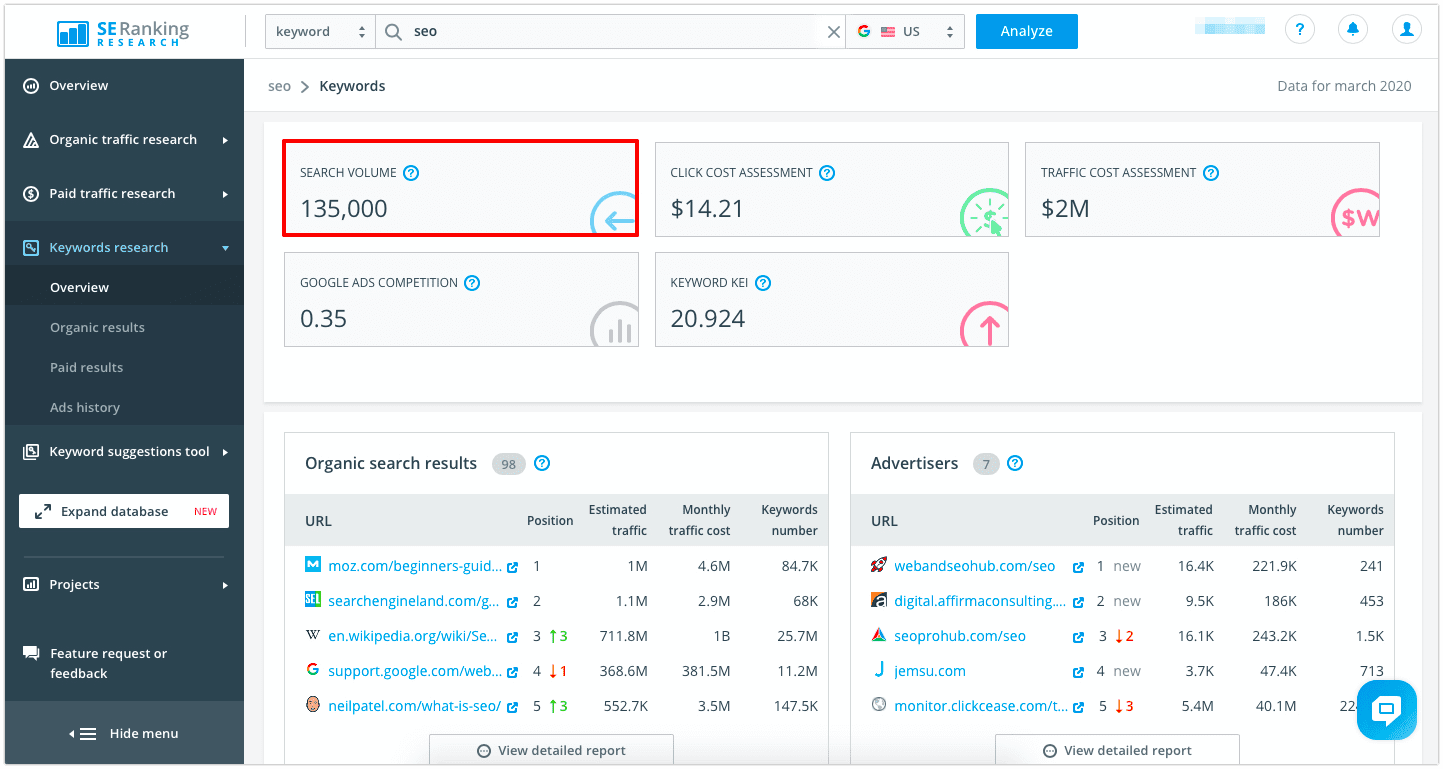The image size is (1443, 769).
Task: Open help tooltip next to Google Ads Competition
Action: (472, 283)
